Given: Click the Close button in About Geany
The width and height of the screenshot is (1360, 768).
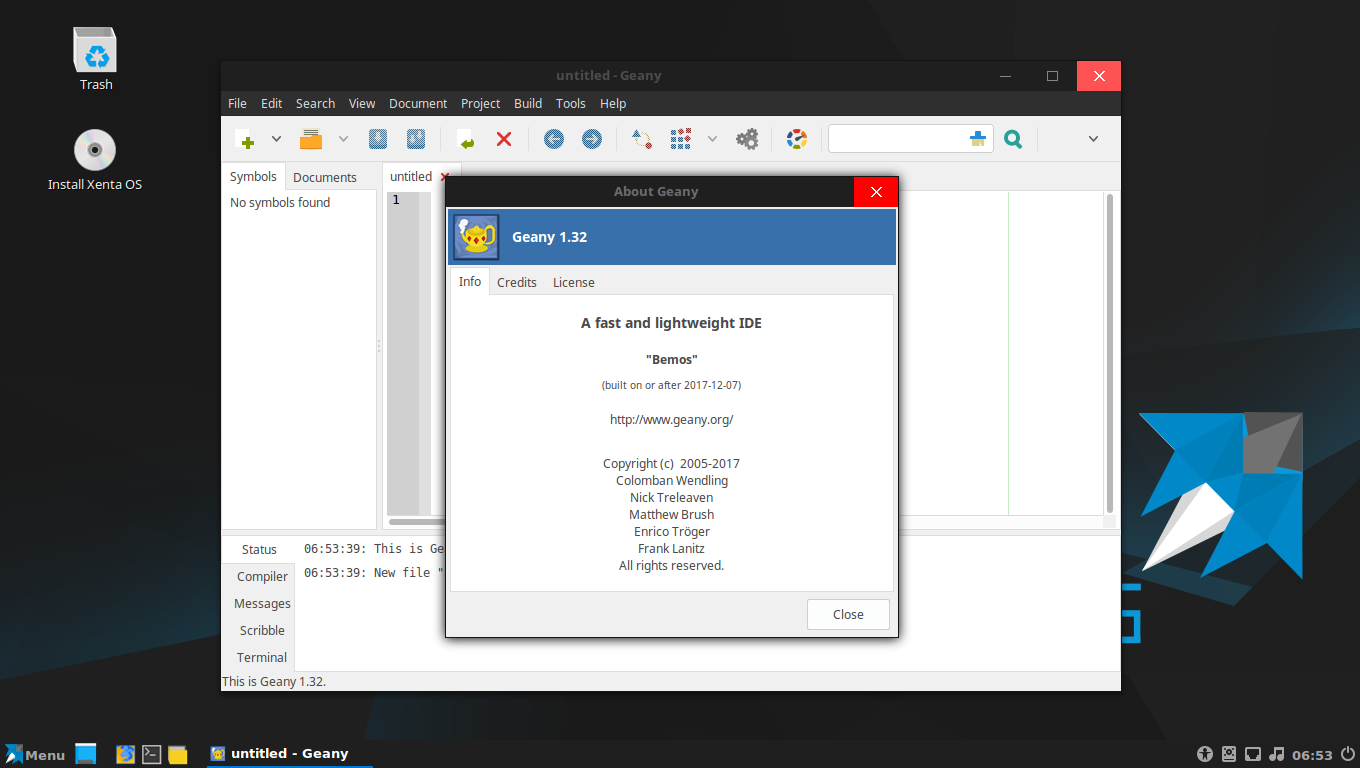Looking at the screenshot, I should point(848,614).
